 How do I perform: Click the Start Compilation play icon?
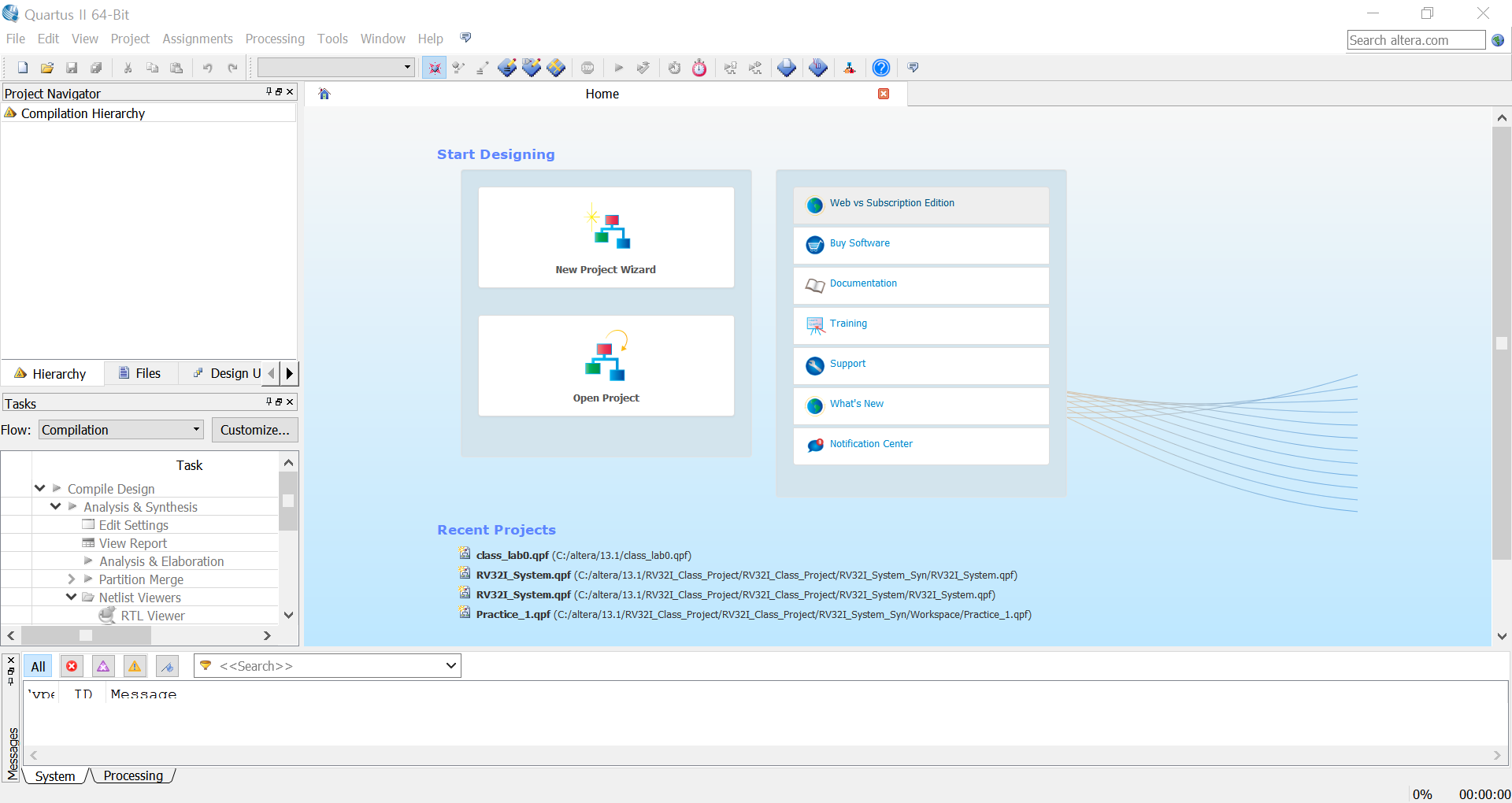point(619,68)
